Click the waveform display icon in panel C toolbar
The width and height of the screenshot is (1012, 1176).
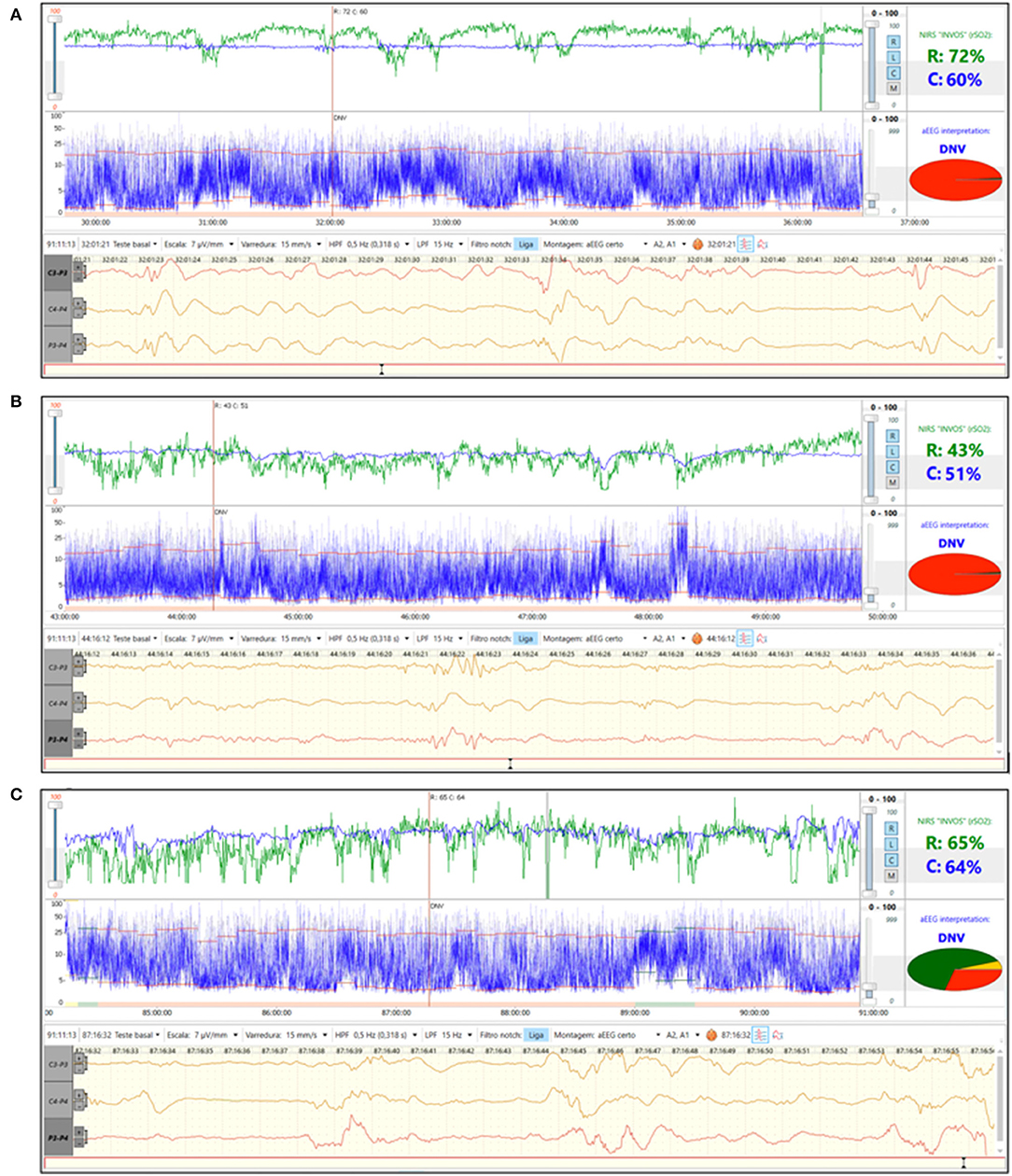coord(761,1034)
